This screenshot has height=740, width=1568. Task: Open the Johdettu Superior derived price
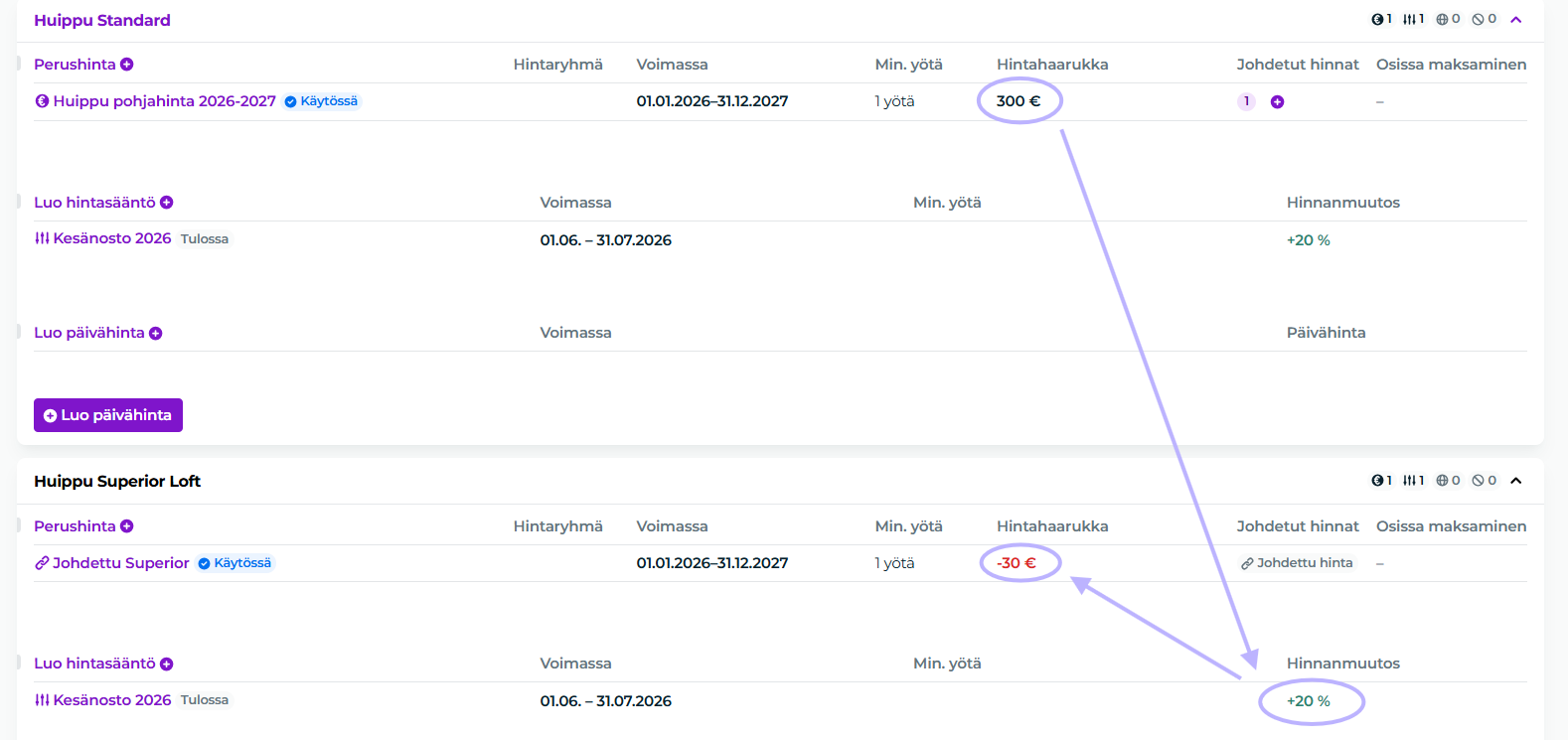click(120, 563)
